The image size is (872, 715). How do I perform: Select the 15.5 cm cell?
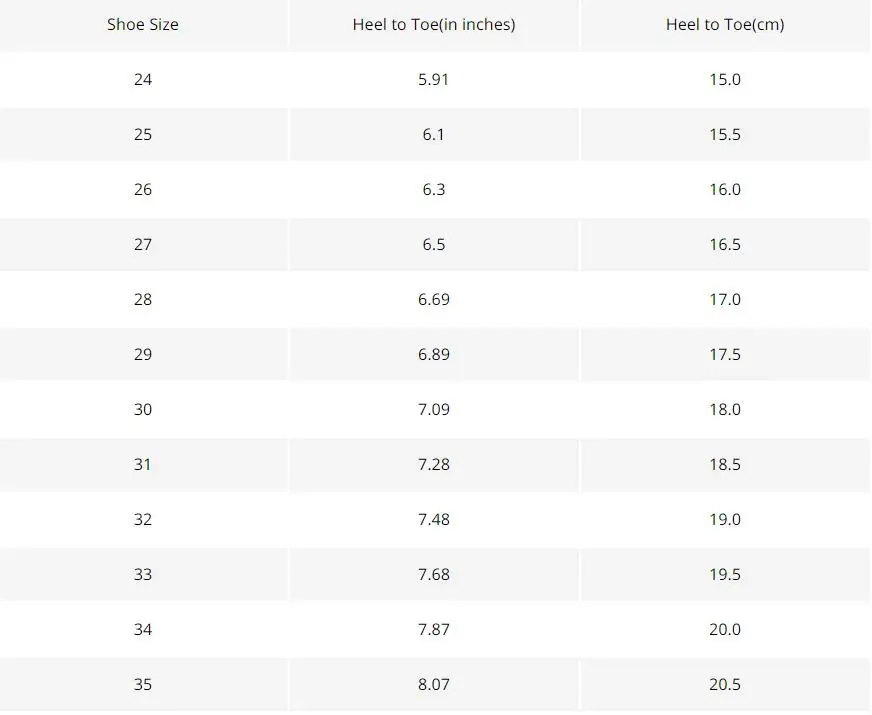tap(725, 135)
